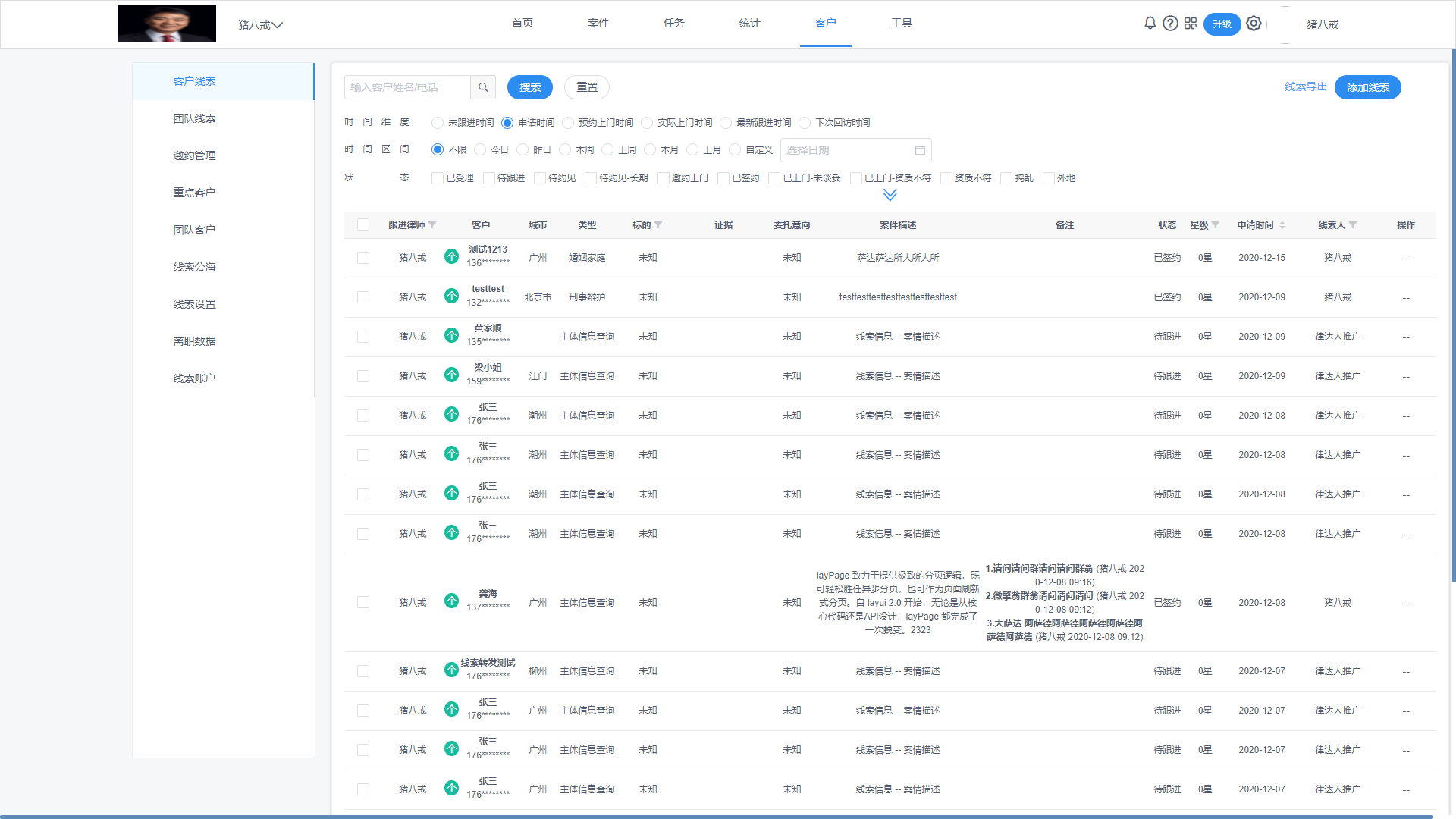Open the settings gear icon
Screen dimensions: 1456x819
1254,24
